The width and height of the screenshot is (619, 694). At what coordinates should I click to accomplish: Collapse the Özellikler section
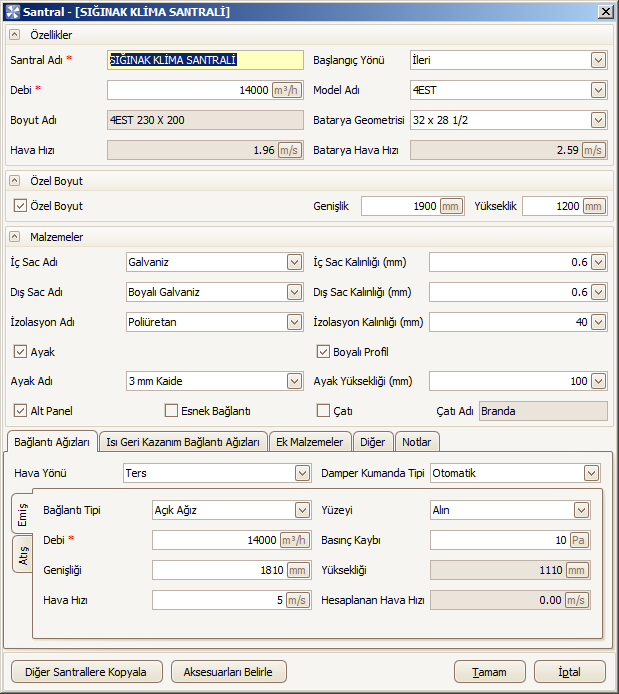[15, 35]
